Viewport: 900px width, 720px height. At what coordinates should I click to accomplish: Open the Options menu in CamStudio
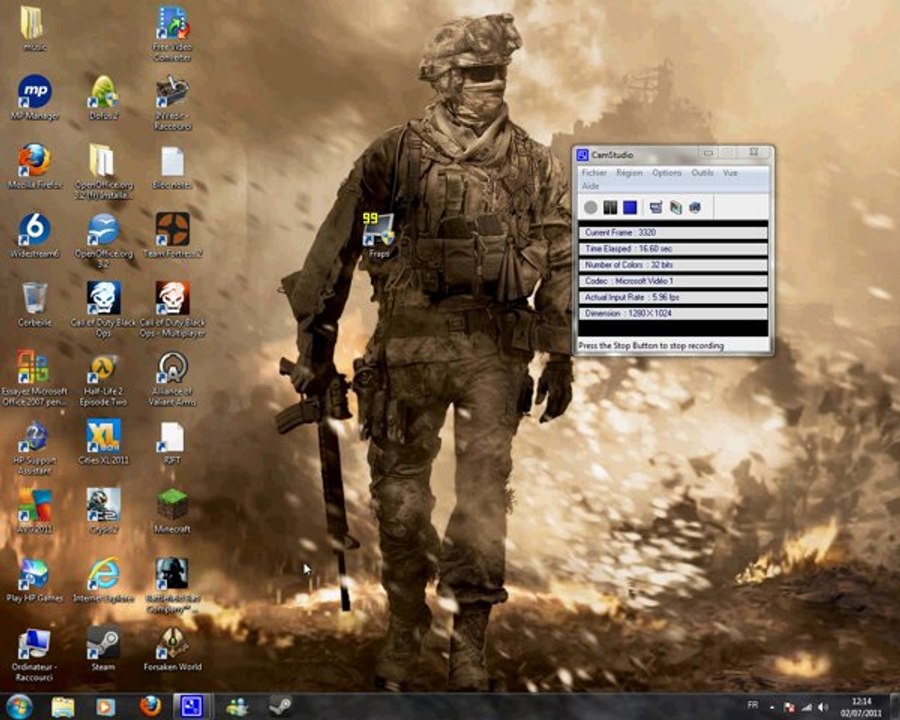click(x=667, y=172)
